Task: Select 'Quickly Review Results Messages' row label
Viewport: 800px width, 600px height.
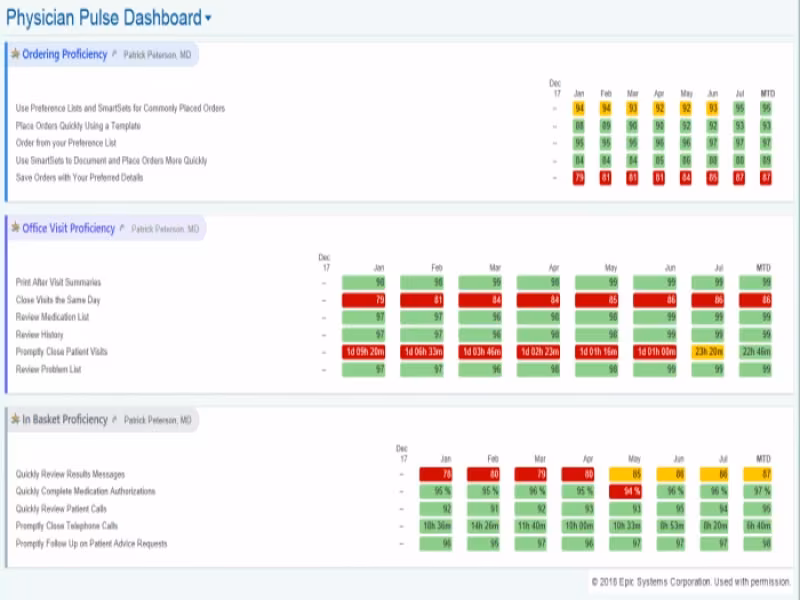Action: pyautogui.click(x=70, y=474)
